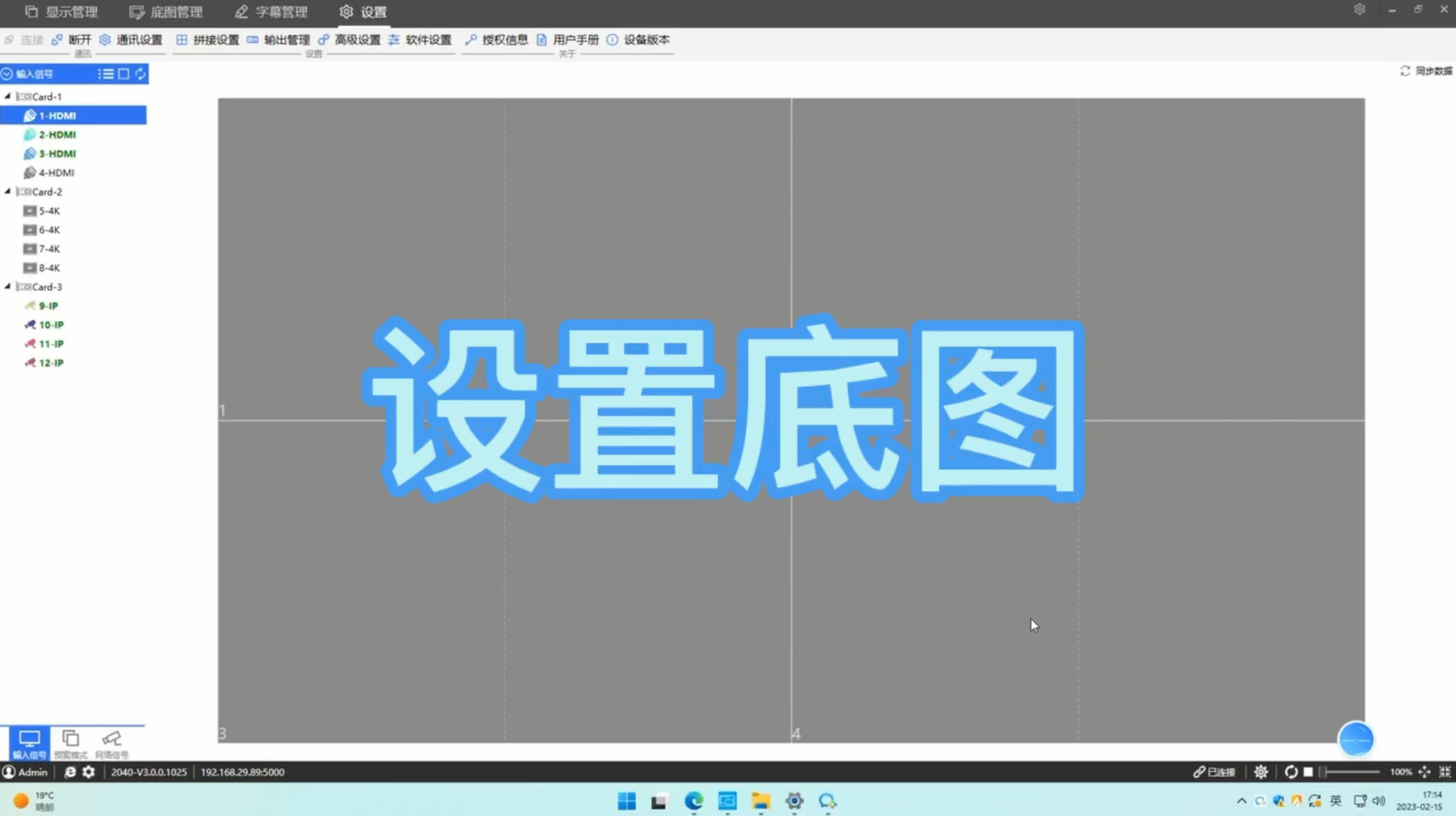Click the 已连接 connected status link
Viewport: 1456px width, 816px height.
(1214, 772)
